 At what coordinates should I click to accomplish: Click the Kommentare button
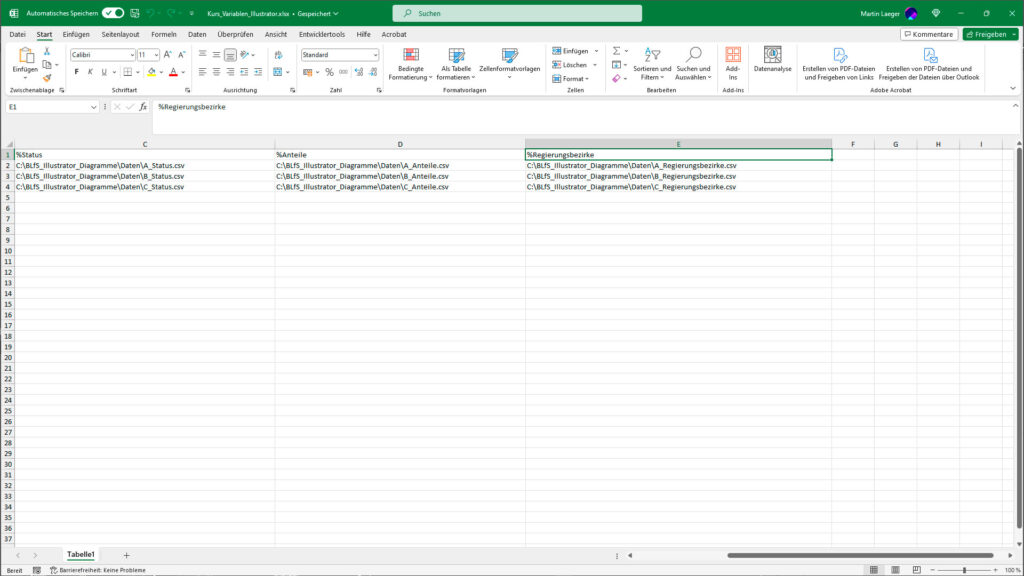pyautogui.click(x=929, y=34)
